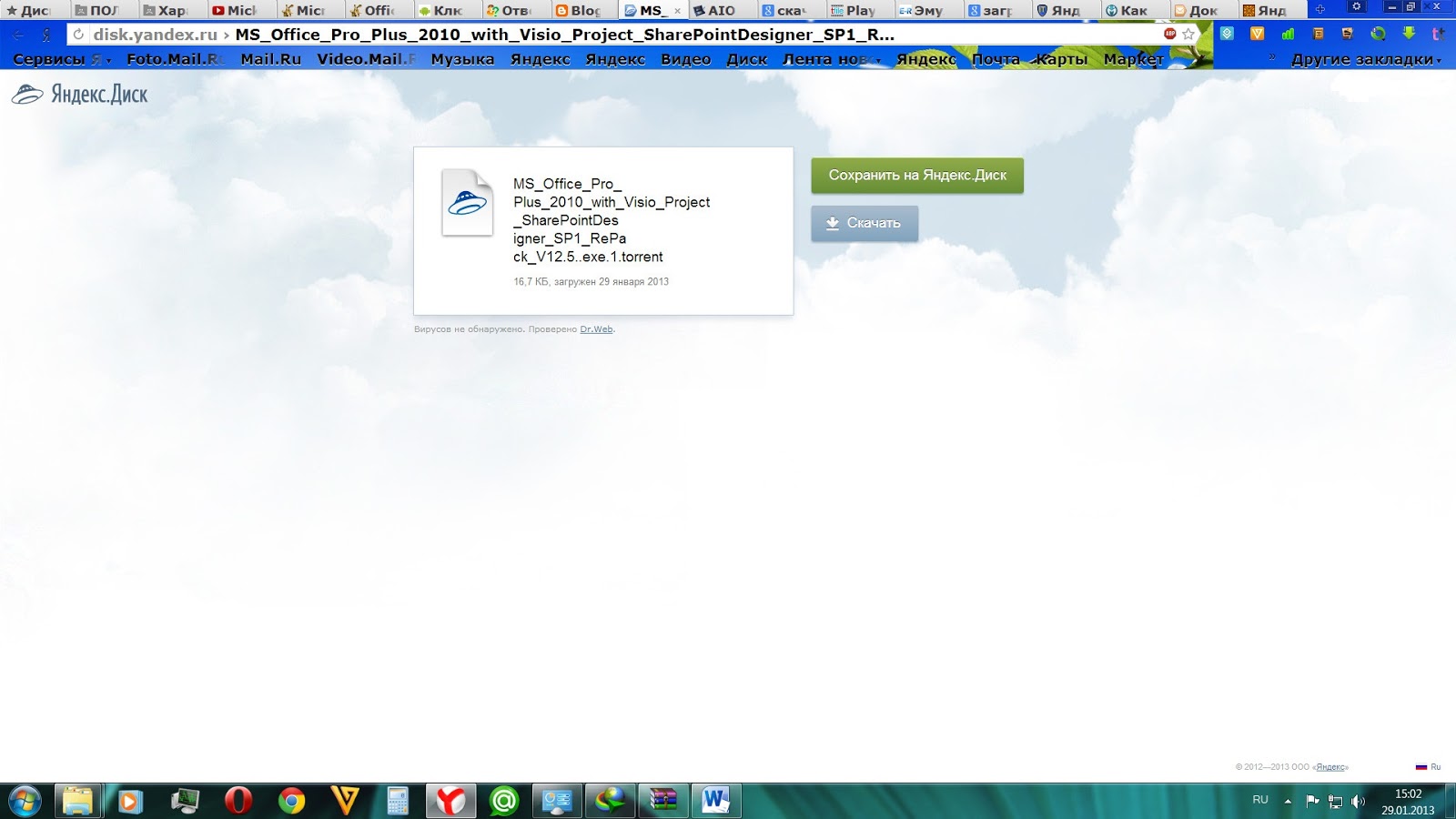This screenshot has width=1456, height=819.
Task: Switch to Yandex Browser taskbar icon
Action: tap(450, 801)
